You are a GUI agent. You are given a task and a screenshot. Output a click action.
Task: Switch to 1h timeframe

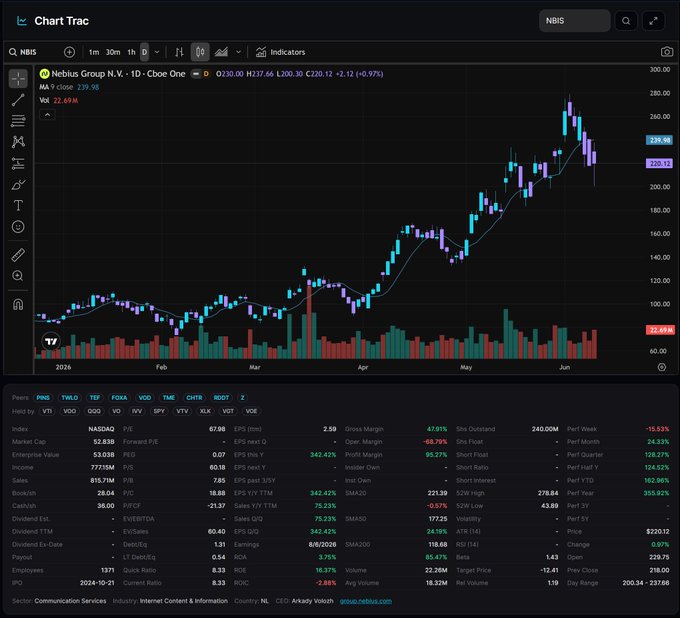(x=131, y=52)
